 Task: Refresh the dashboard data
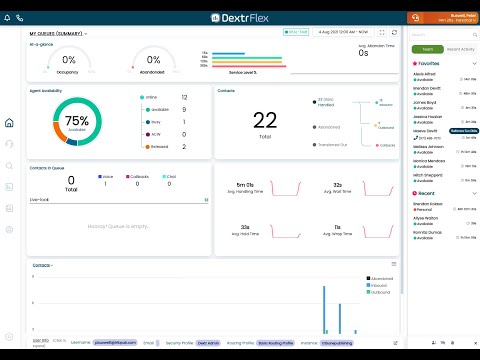394,32
